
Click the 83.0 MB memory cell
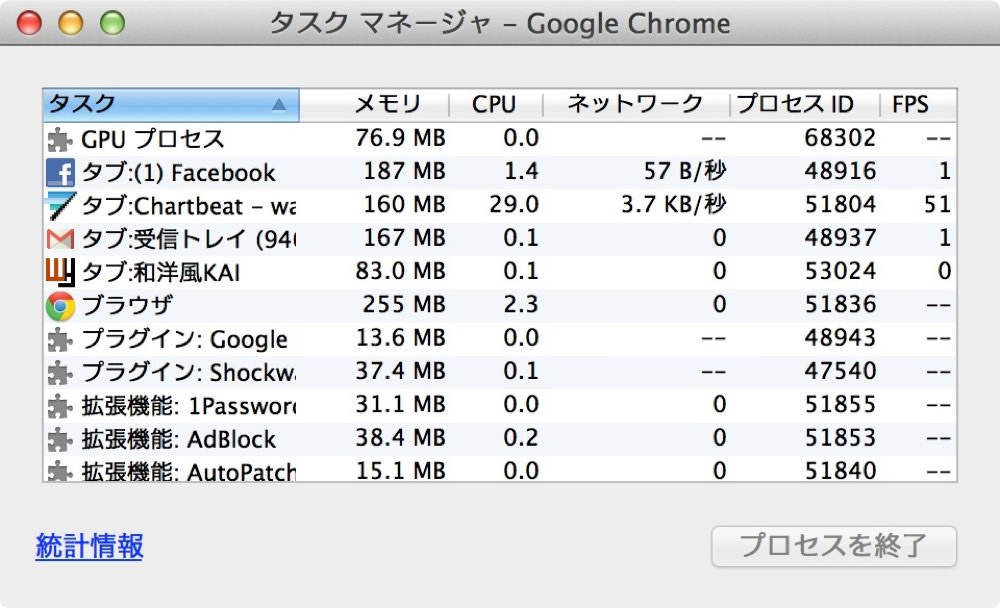(401, 271)
